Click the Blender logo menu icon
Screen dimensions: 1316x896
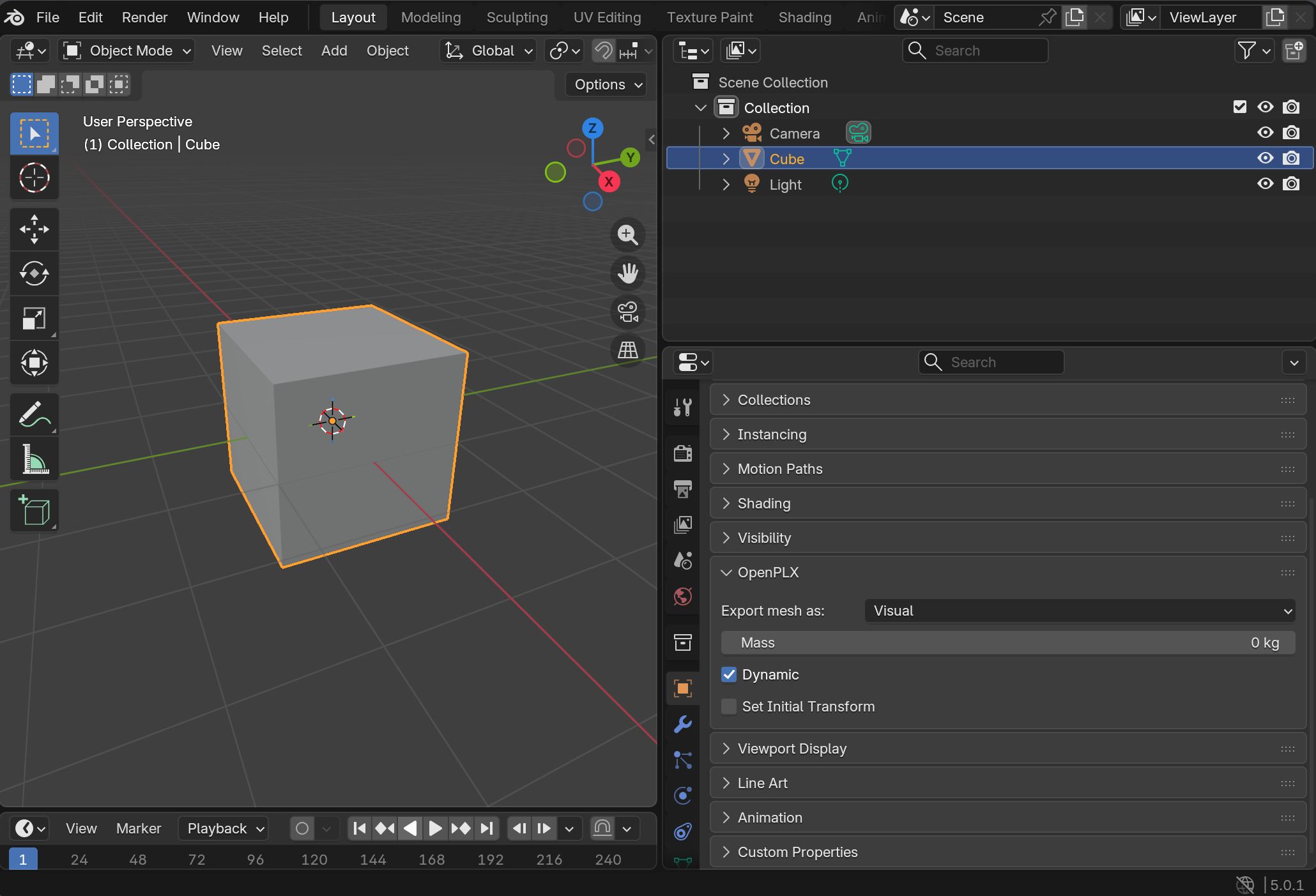14,17
